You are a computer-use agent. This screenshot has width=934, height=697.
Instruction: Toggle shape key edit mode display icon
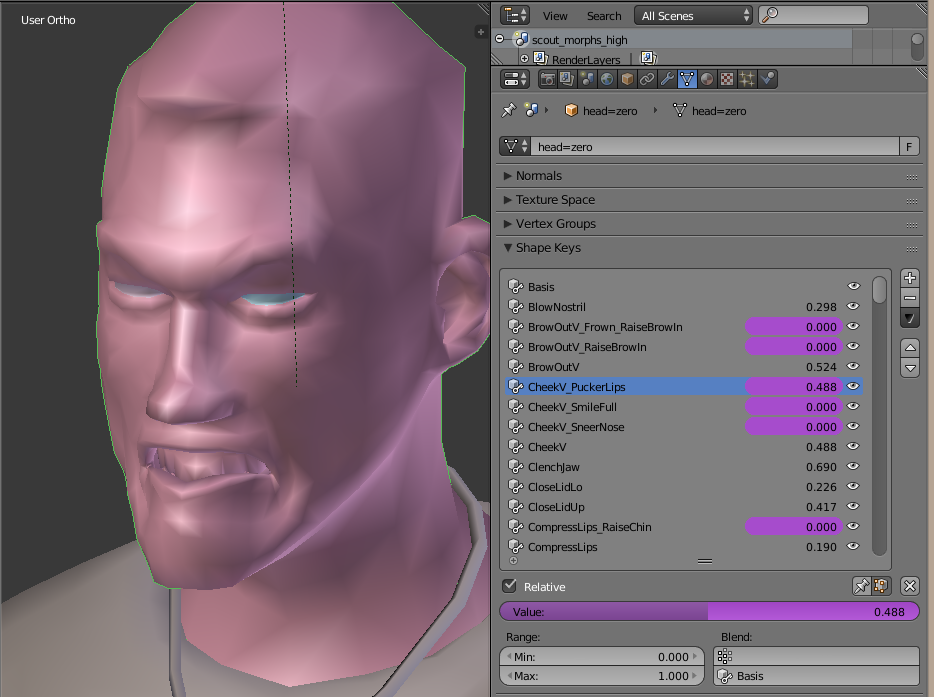pyautogui.click(x=881, y=586)
